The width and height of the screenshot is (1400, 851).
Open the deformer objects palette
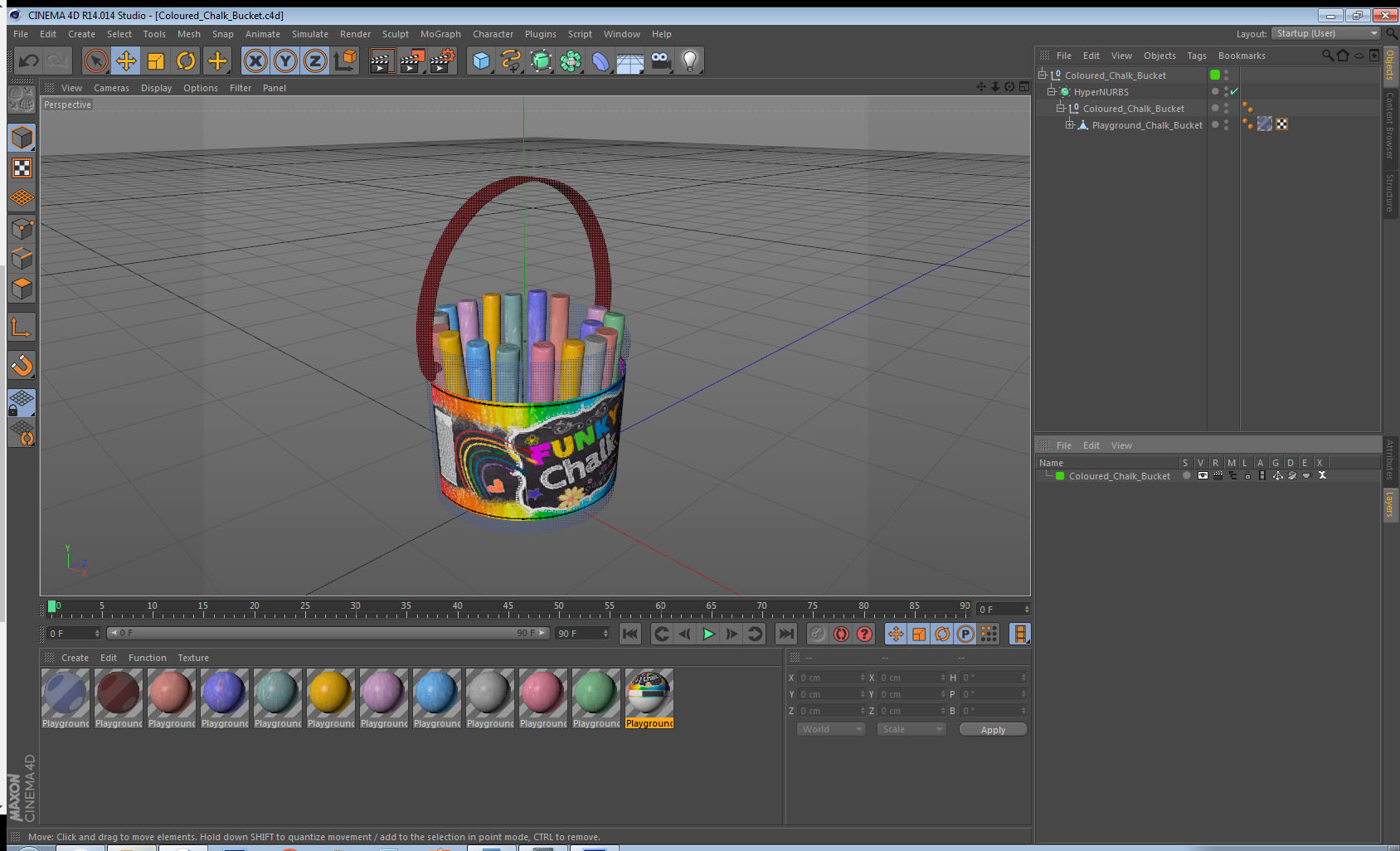click(x=600, y=61)
